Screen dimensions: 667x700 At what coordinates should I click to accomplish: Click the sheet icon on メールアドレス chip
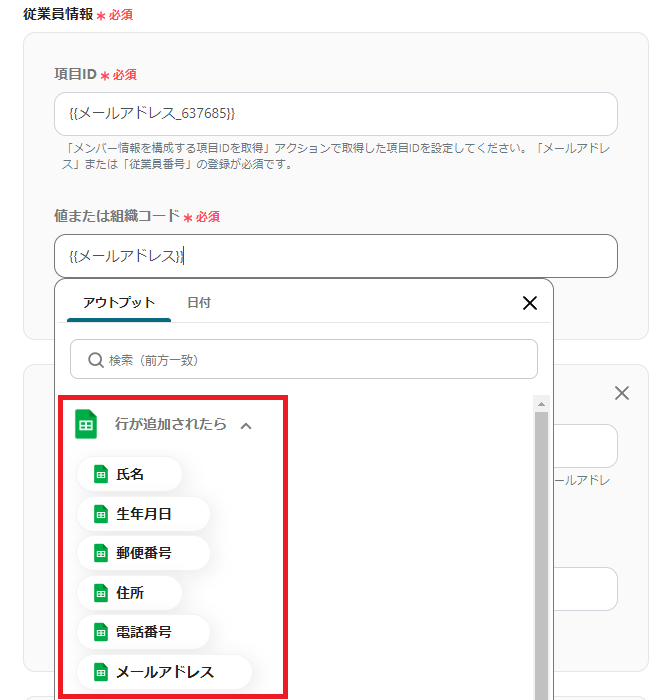pyautogui.click(x=100, y=672)
